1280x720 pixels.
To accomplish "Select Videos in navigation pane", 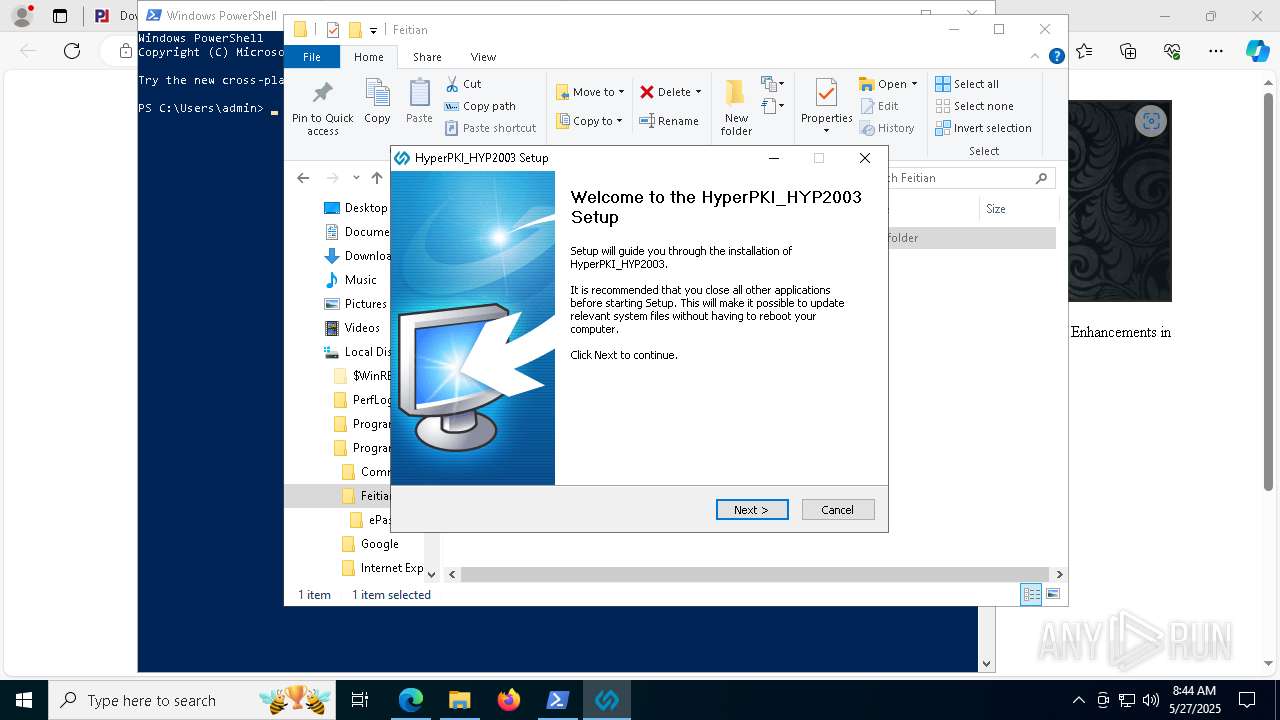I will [352, 328].
